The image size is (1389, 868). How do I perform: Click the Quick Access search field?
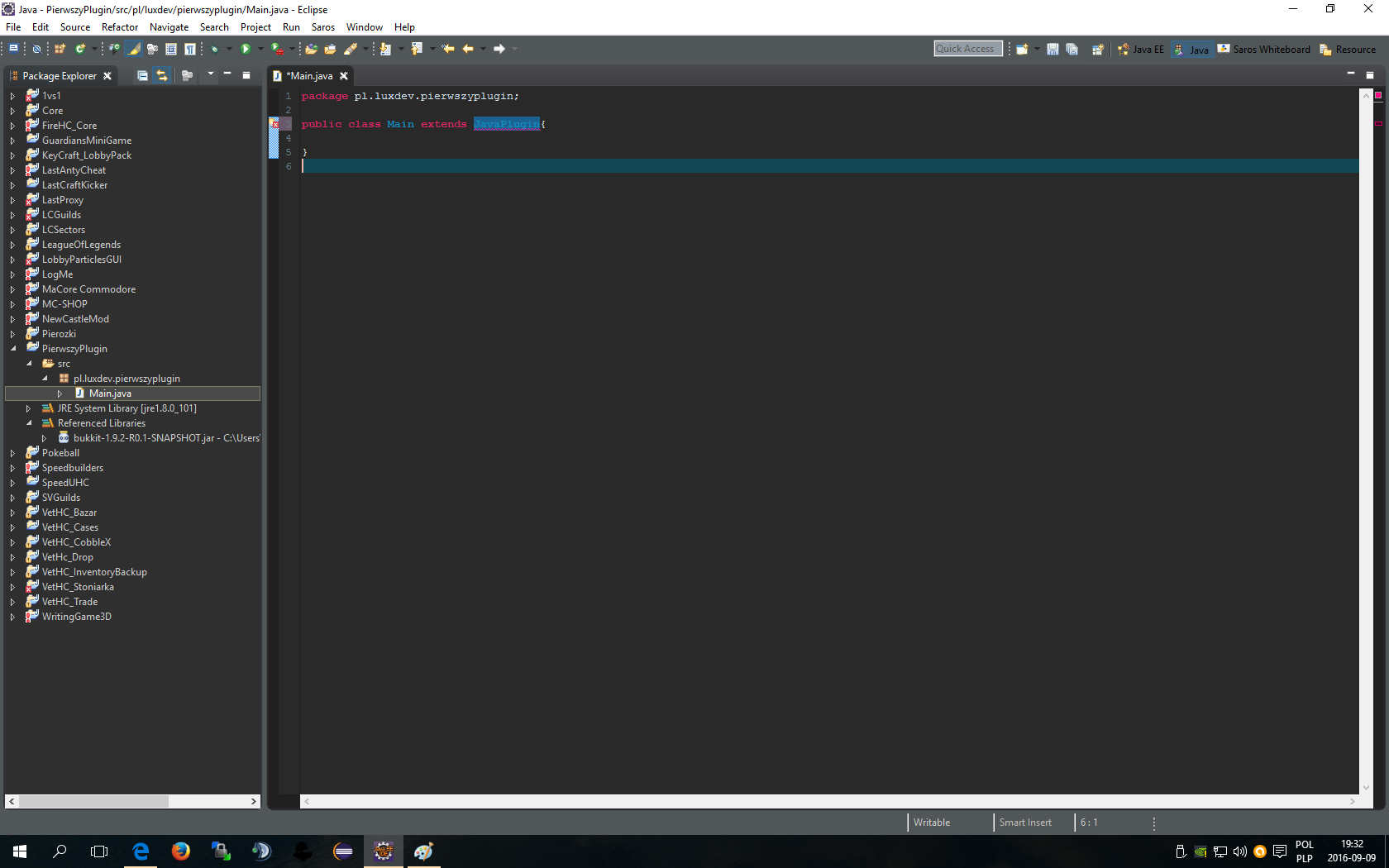pos(967,49)
